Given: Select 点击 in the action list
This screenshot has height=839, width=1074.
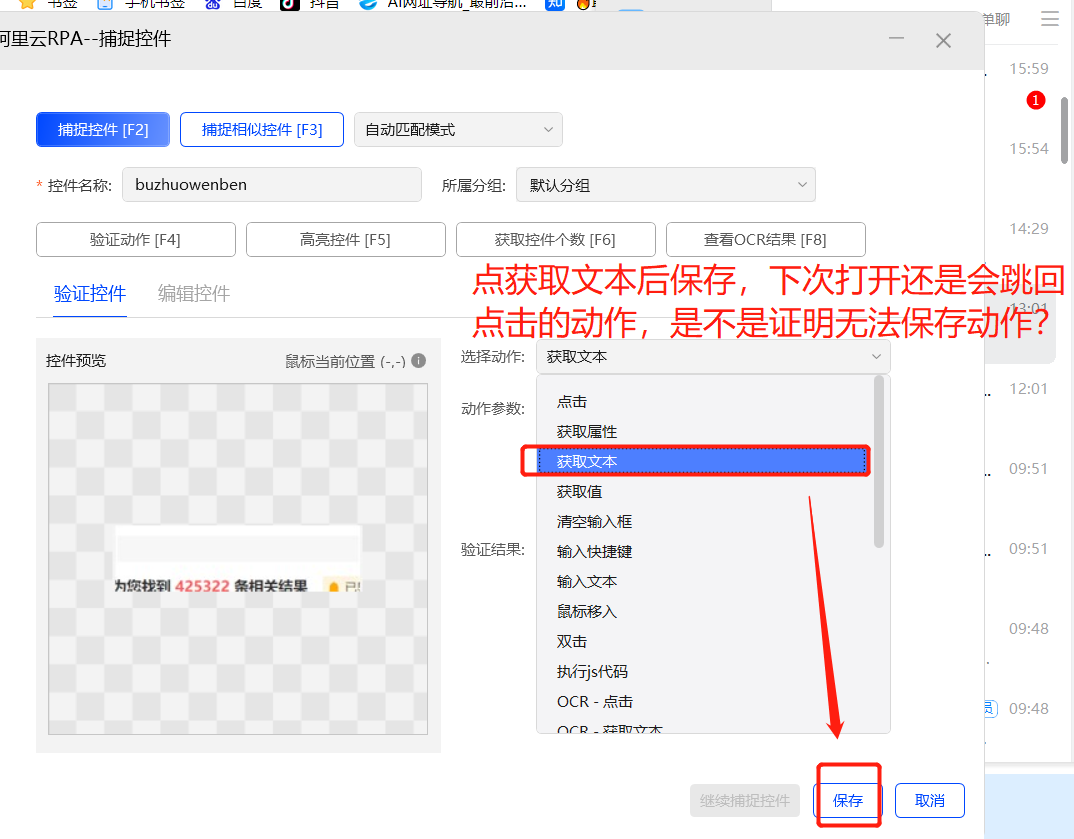Looking at the screenshot, I should (704, 401).
